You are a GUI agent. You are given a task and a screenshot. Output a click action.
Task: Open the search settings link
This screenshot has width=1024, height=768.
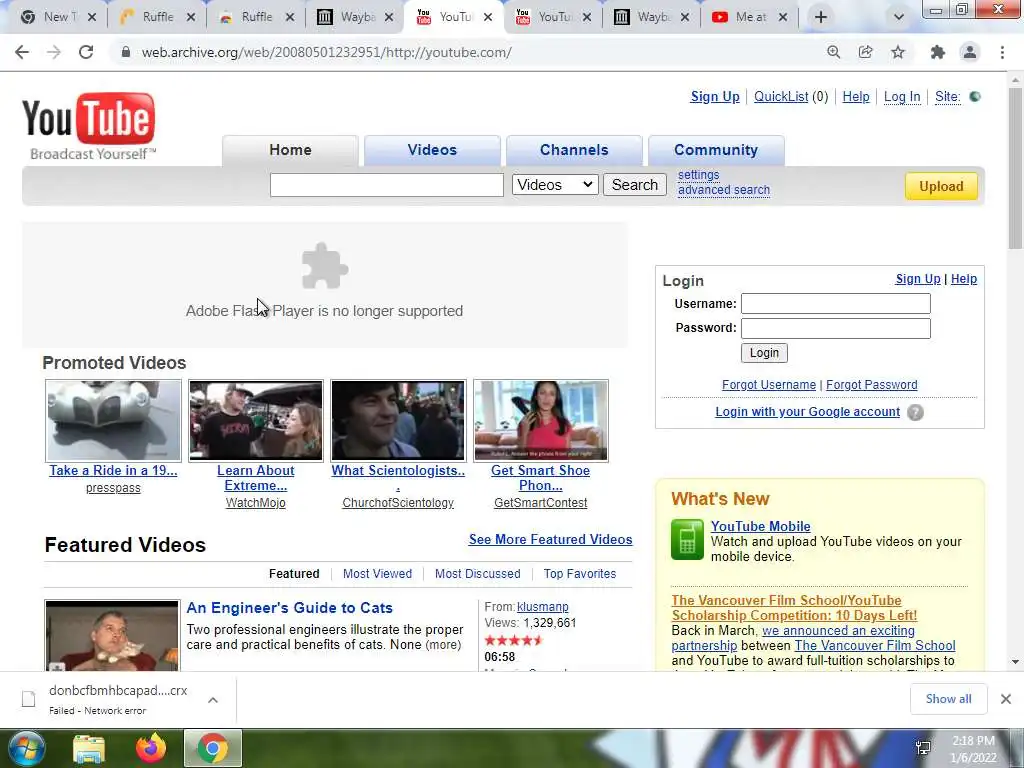click(x=698, y=175)
